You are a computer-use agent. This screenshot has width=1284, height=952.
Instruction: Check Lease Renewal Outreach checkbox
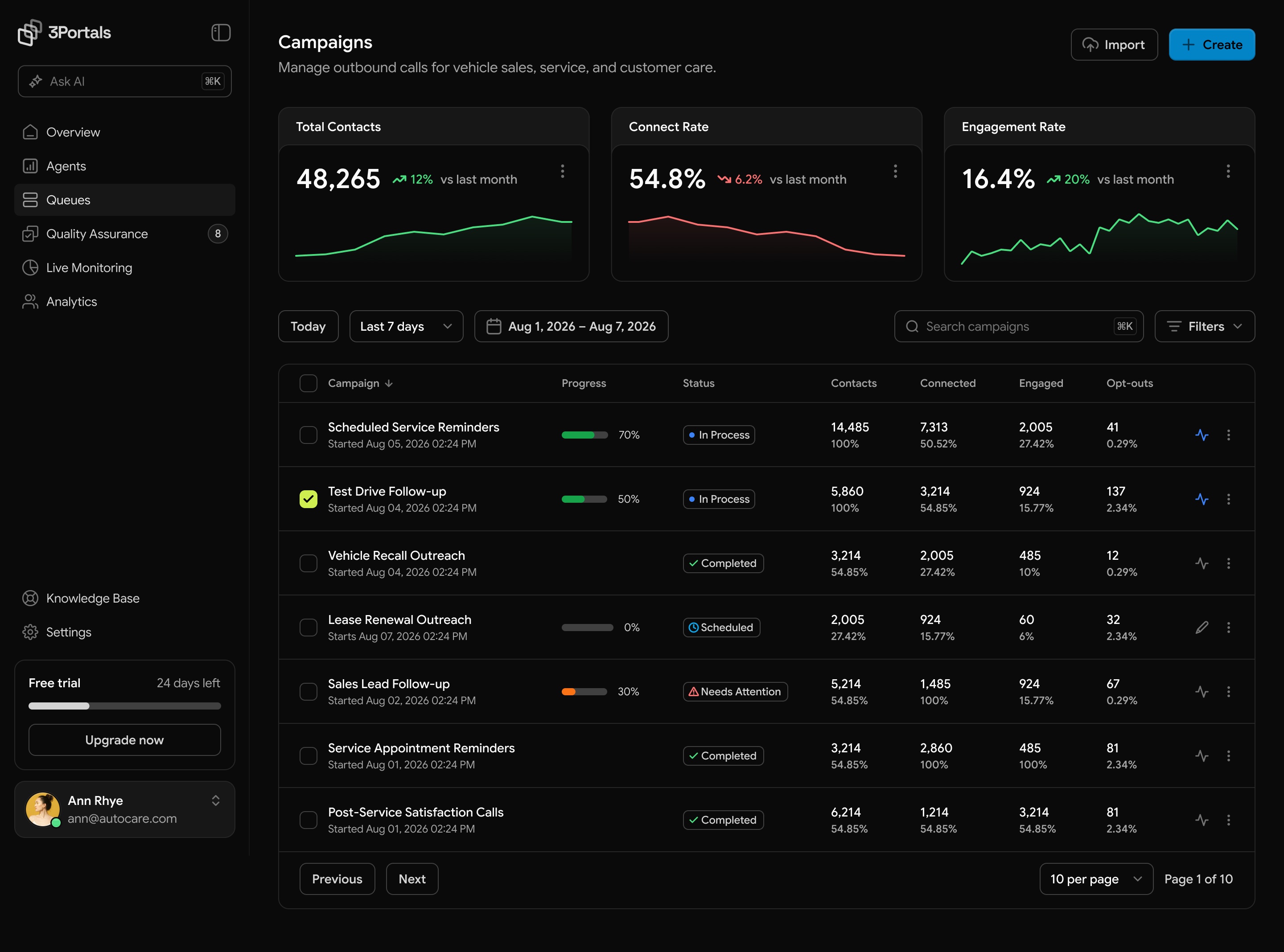309,628
